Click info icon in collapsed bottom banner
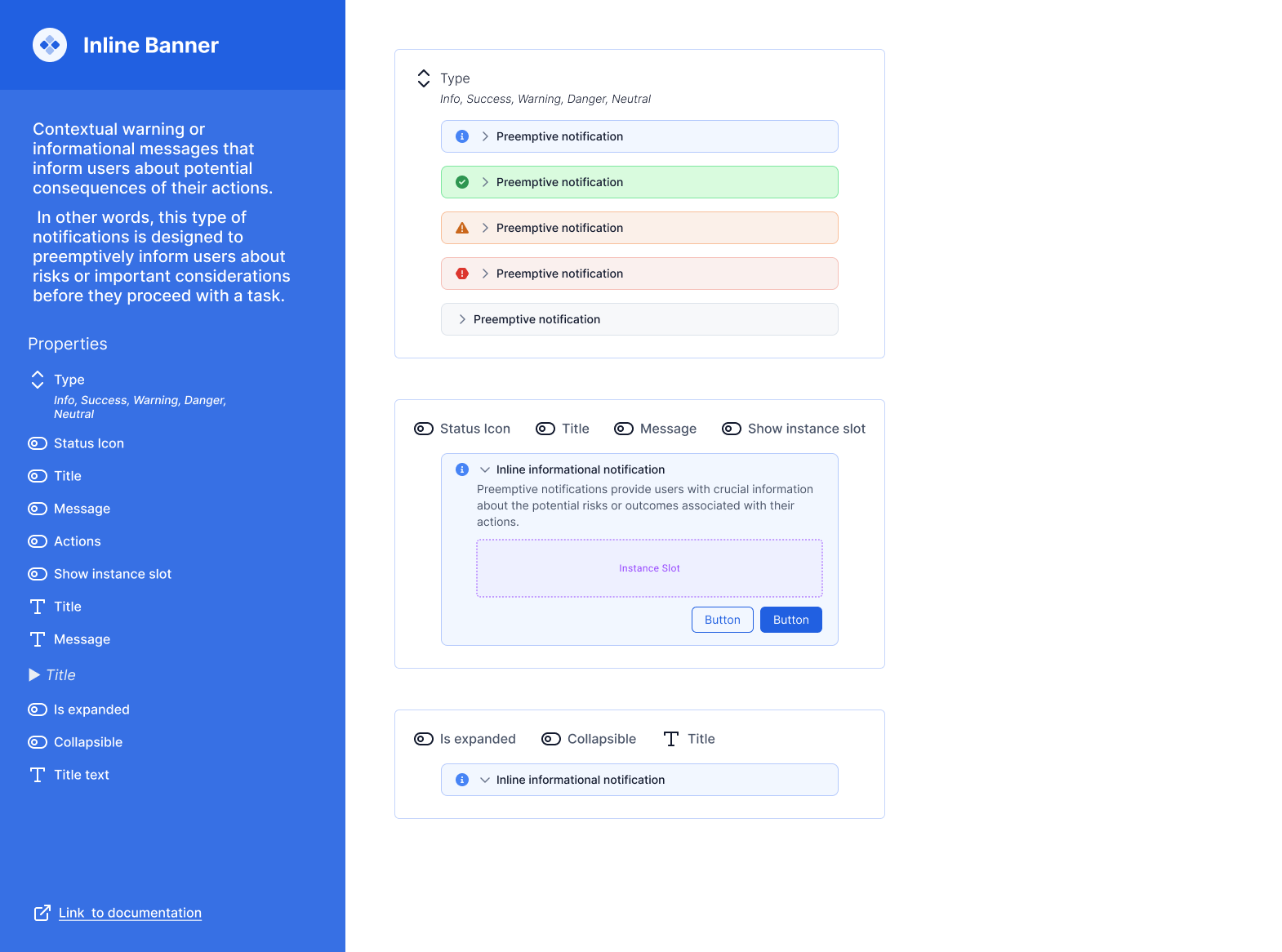This screenshot has width=1282, height=952. (462, 780)
